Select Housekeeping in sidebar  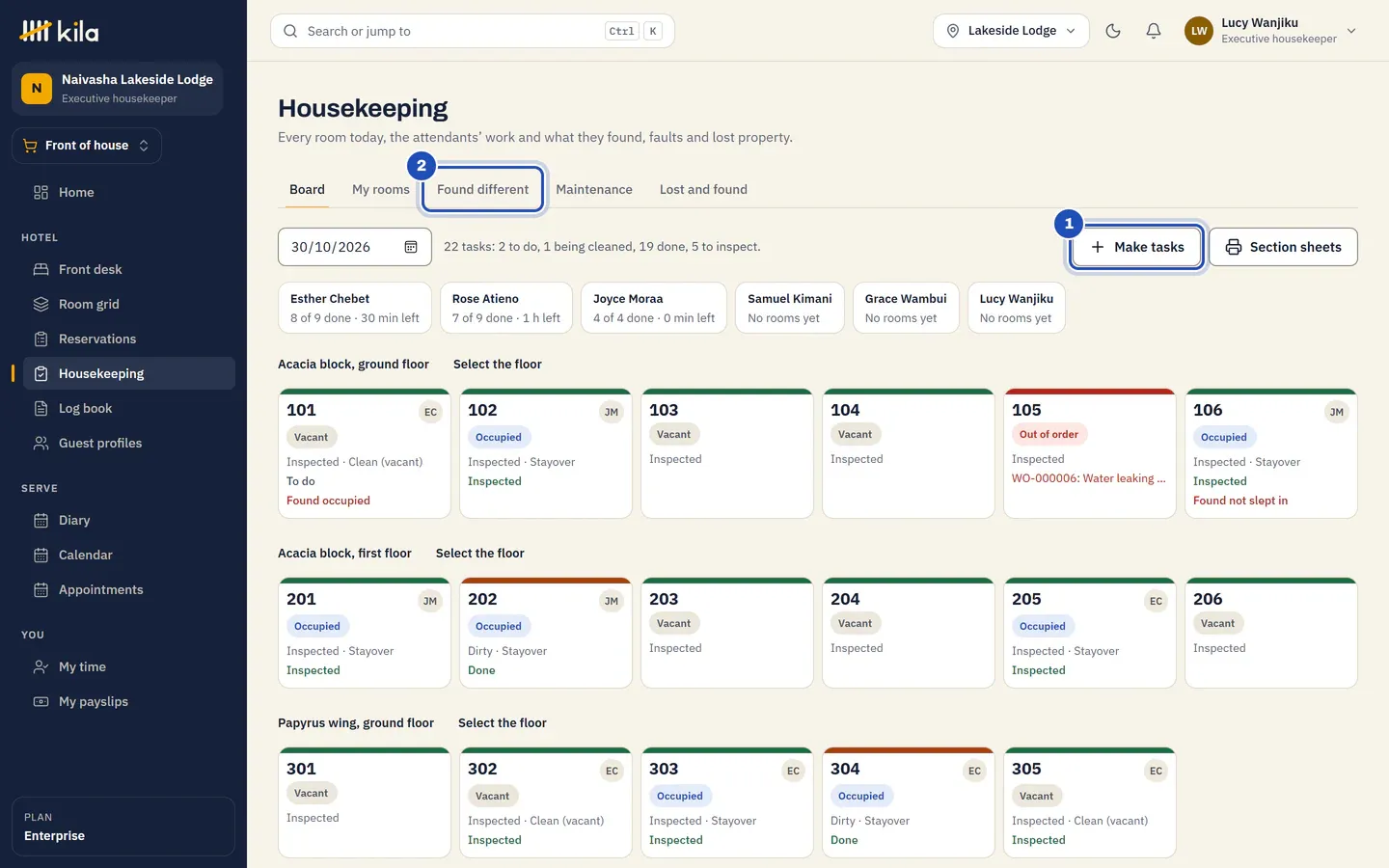(129, 373)
